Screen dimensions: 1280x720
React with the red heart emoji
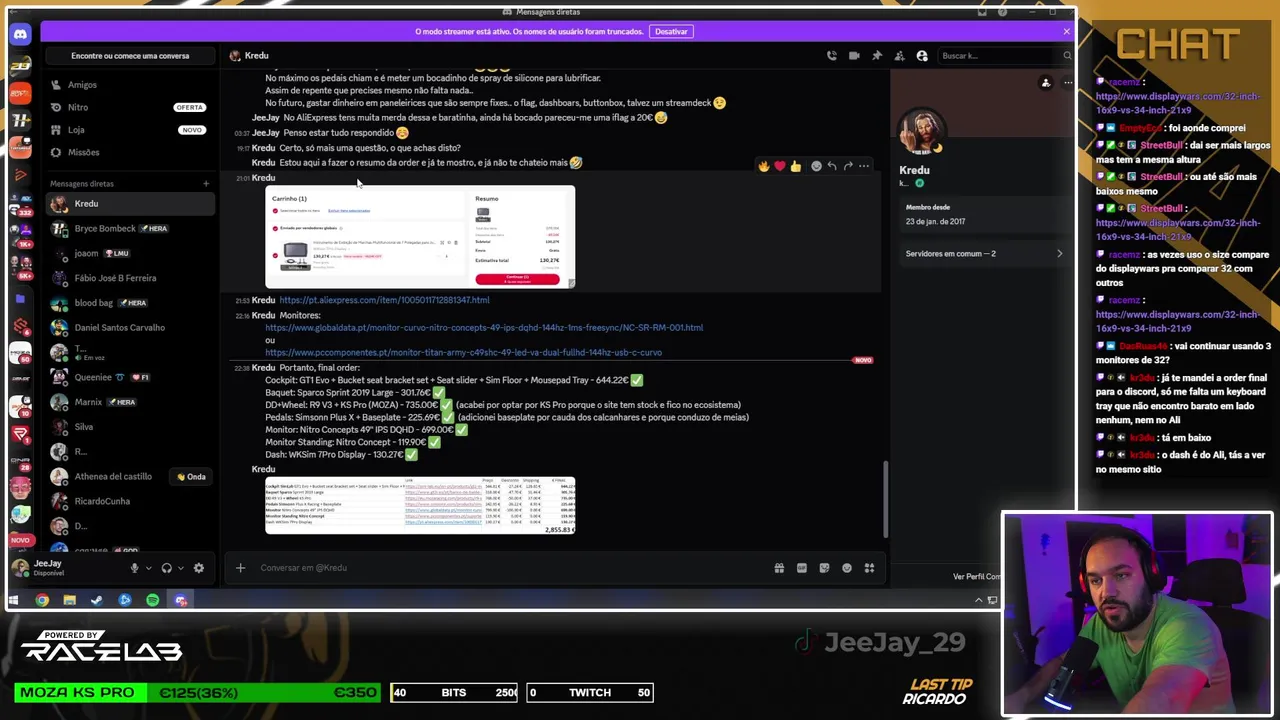coord(780,166)
